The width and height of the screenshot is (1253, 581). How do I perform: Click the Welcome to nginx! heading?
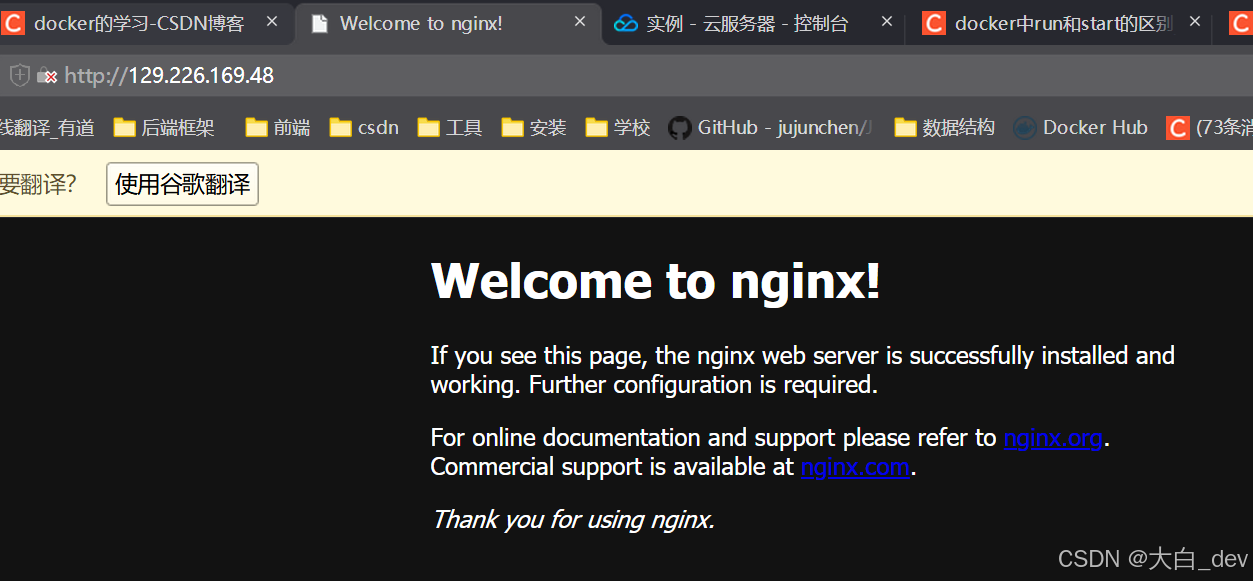point(656,280)
